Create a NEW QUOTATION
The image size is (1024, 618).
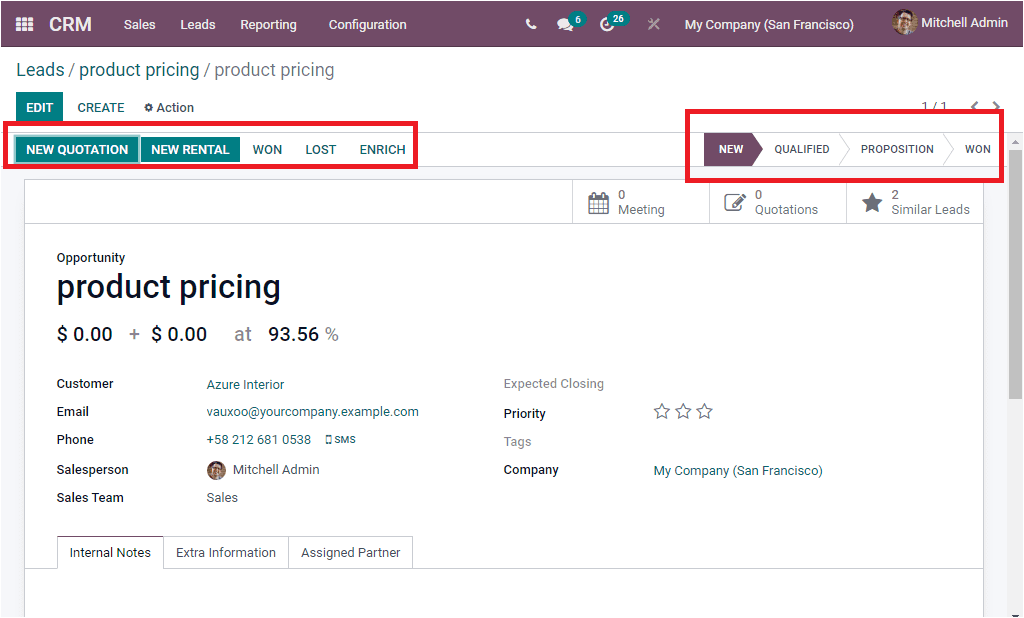click(76, 148)
